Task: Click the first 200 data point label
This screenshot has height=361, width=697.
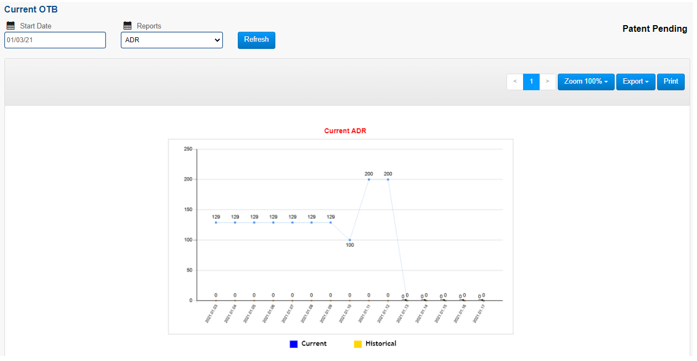Action: [x=369, y=174]
